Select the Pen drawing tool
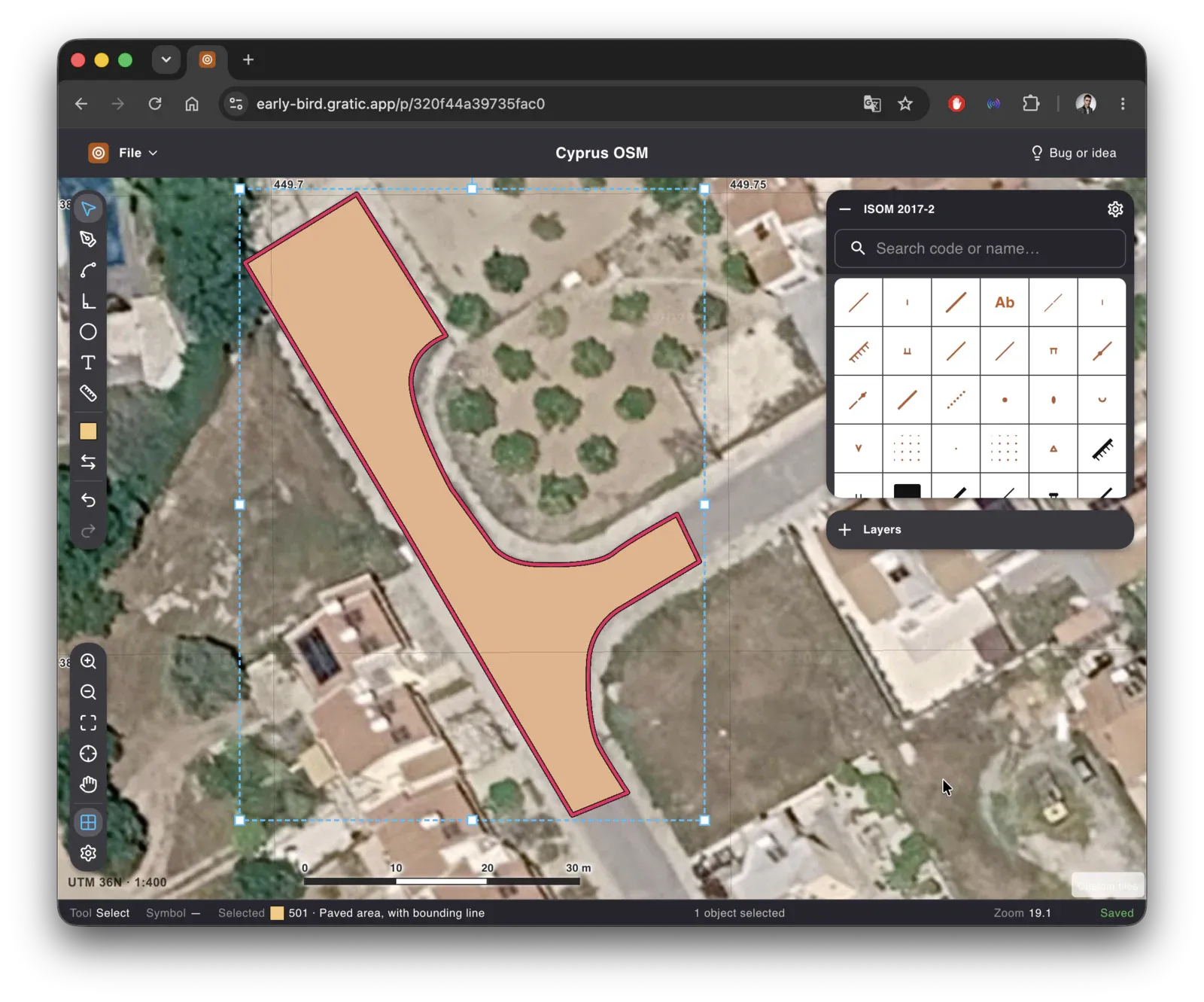1204x1002 pixels. point(88,239)
